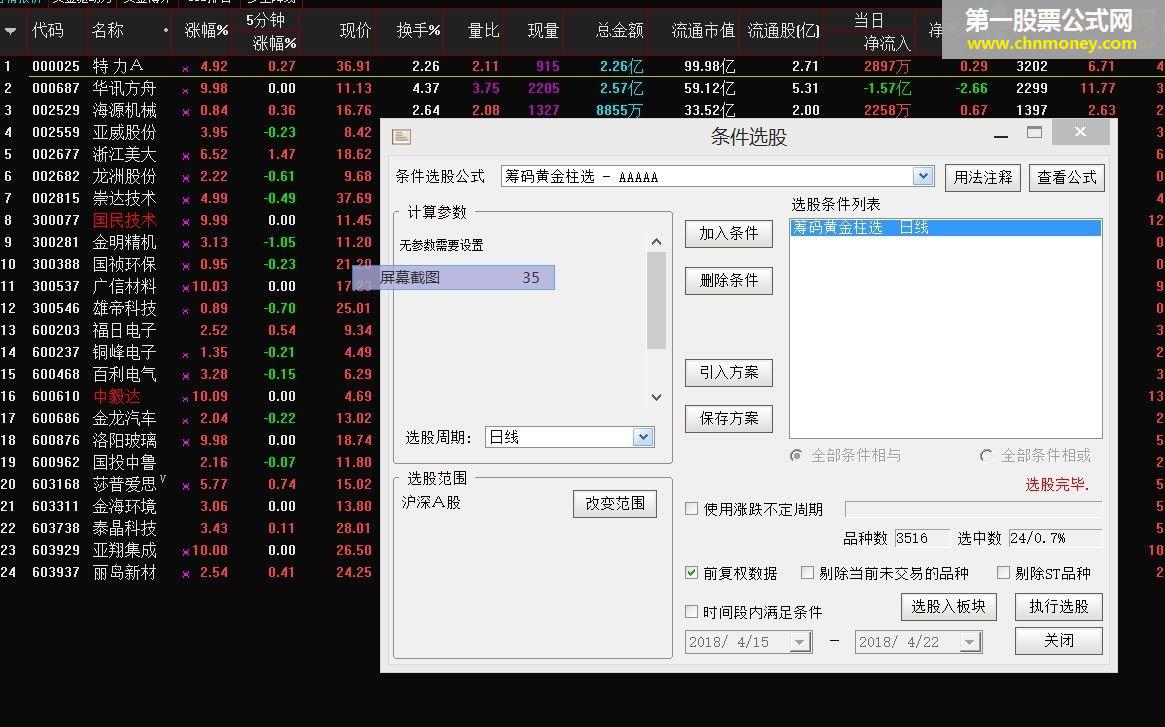Click the dialog title bar icon next to 条件选股
The width and height of the screenshot is (1165, 727).
coord(401,137)
